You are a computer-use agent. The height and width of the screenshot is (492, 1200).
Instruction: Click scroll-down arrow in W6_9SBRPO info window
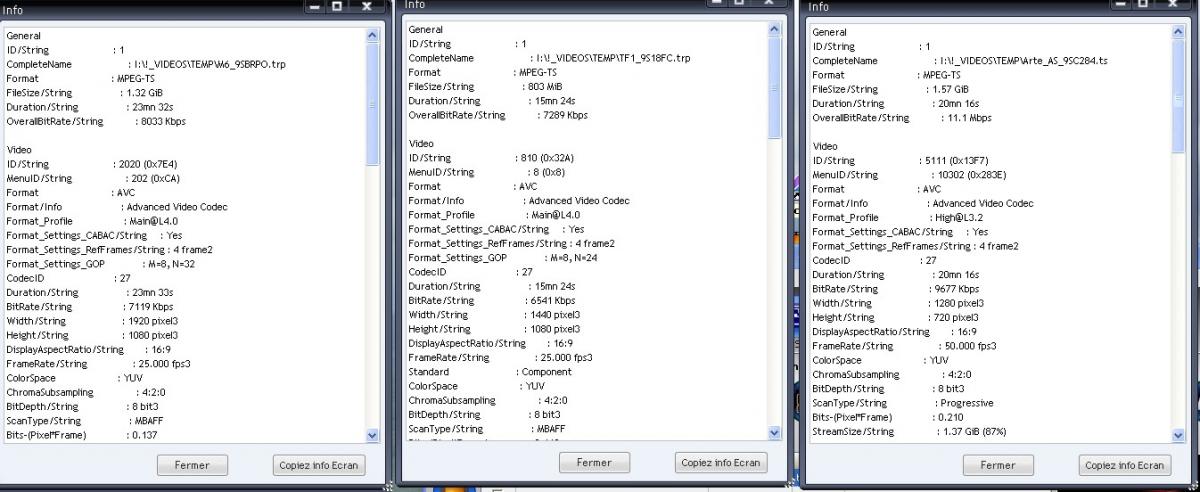coord(374,435)
